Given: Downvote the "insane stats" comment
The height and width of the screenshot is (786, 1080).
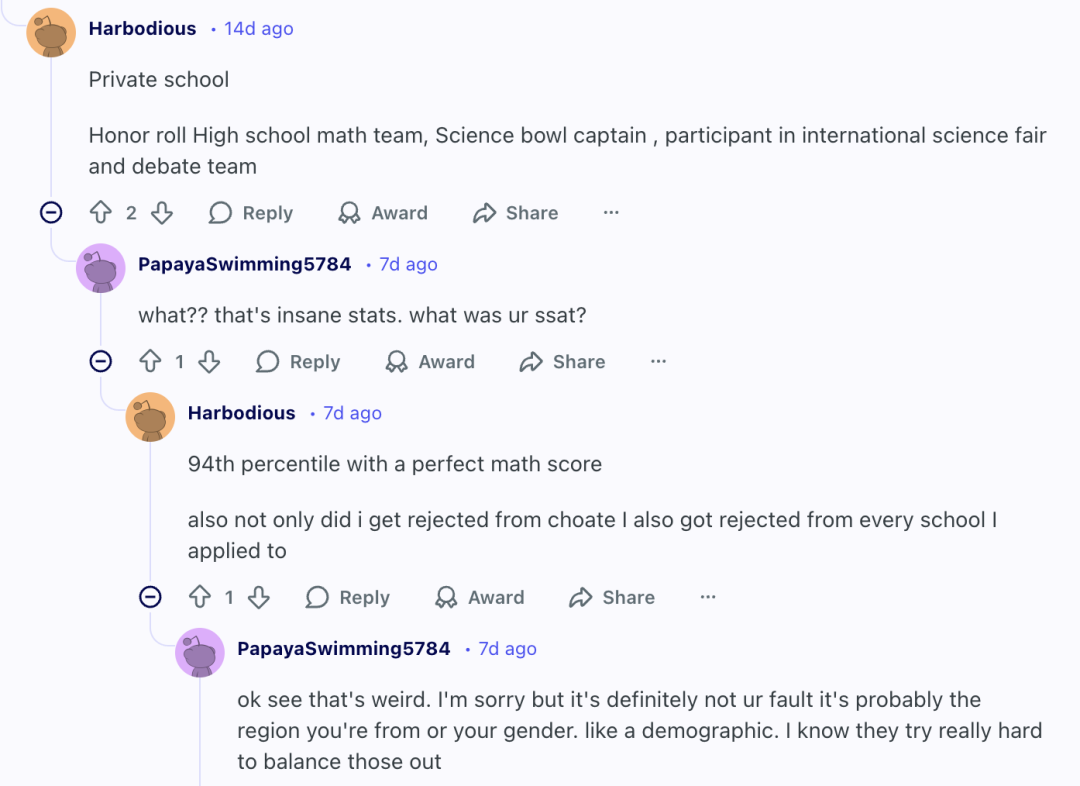Looking at the screenshot, I should click(x=209, y=362).
